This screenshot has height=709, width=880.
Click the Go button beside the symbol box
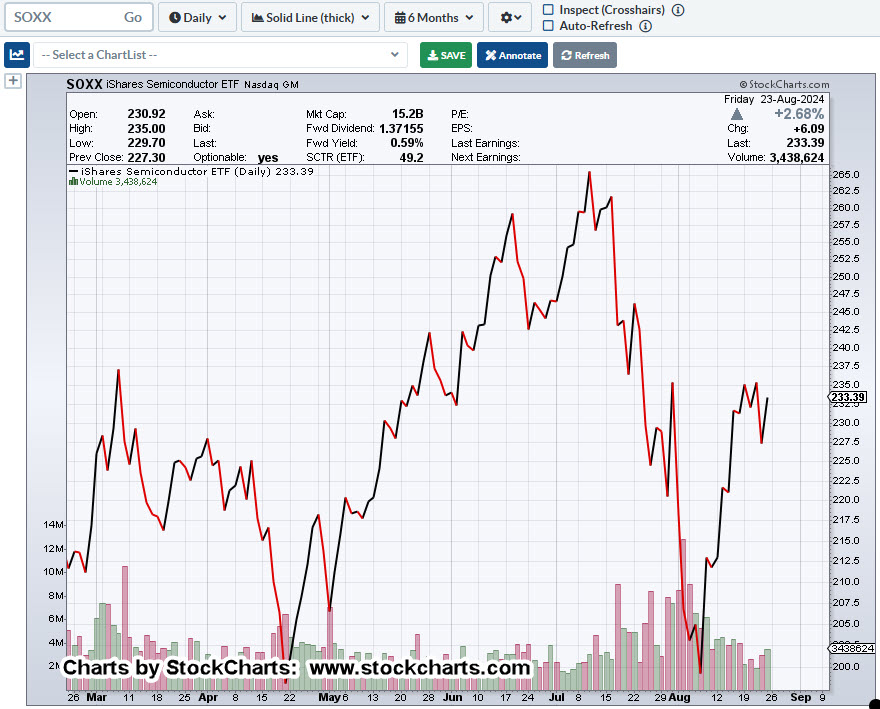[133, 17]
